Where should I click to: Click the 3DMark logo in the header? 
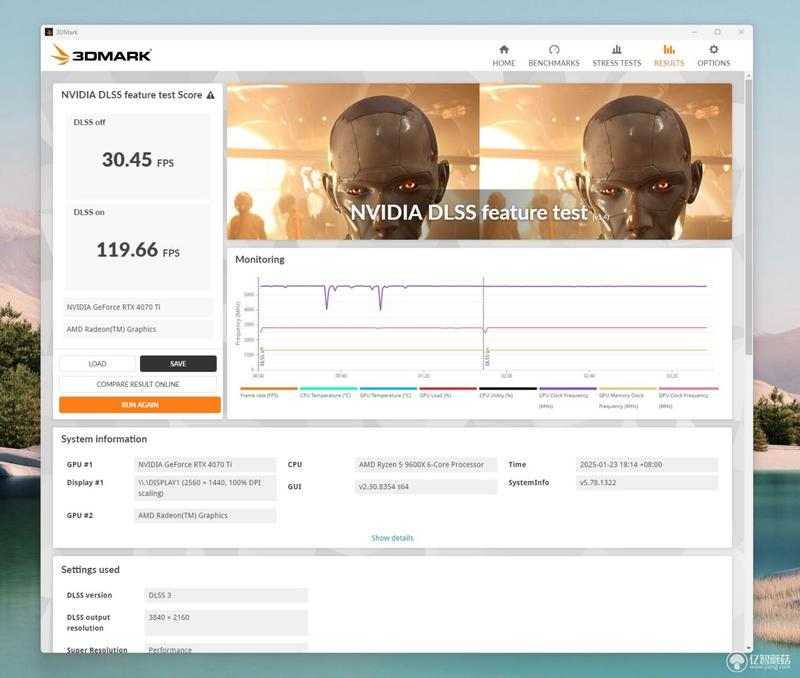click(101, 55)
